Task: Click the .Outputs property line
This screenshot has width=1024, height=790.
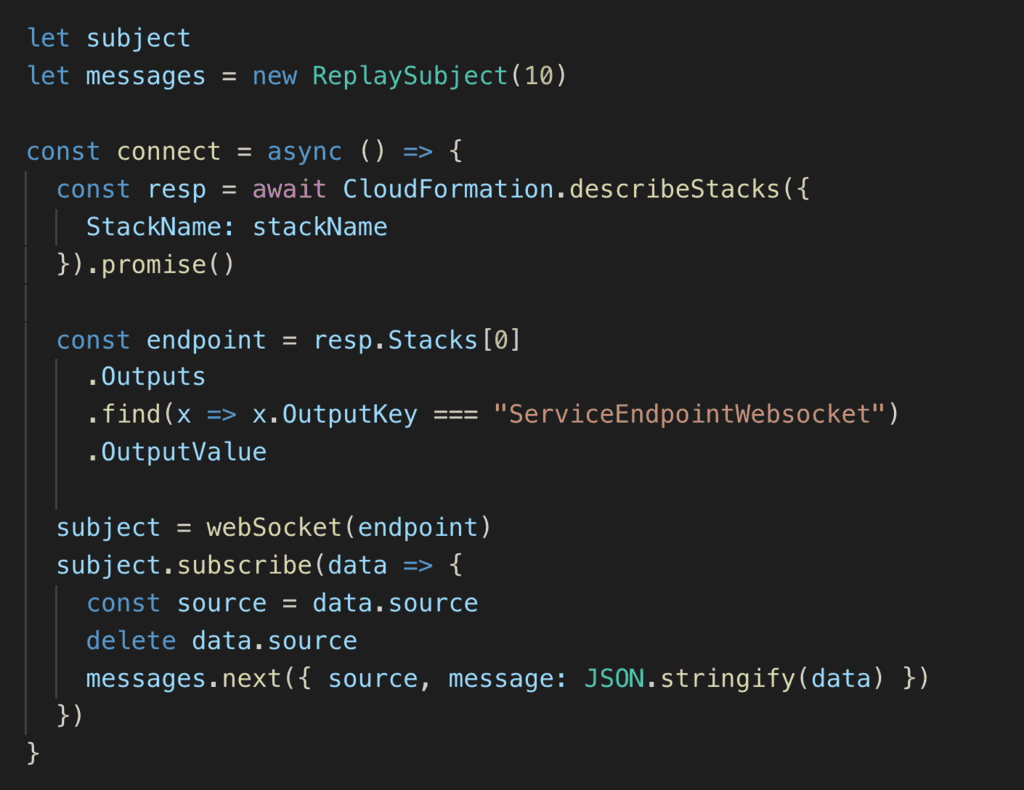Action: (146, 377)
